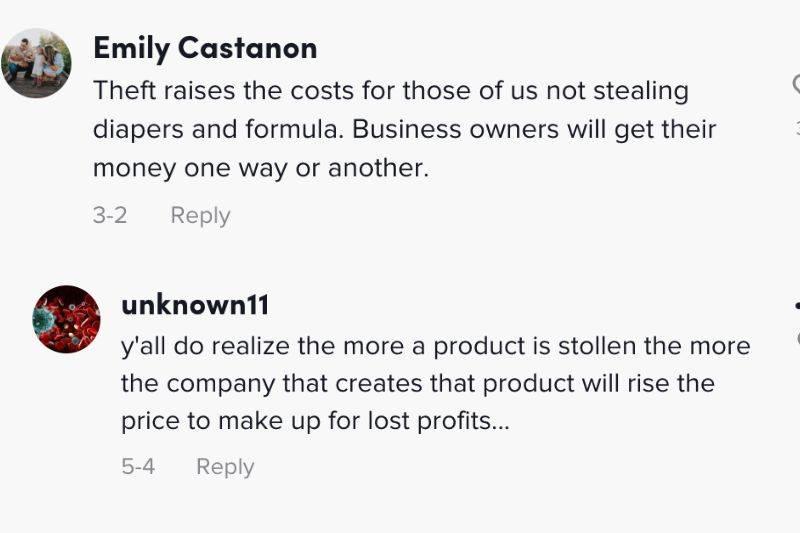
Task: Select the line starting "Theft raises the costs"
Action: pos(391,91)
